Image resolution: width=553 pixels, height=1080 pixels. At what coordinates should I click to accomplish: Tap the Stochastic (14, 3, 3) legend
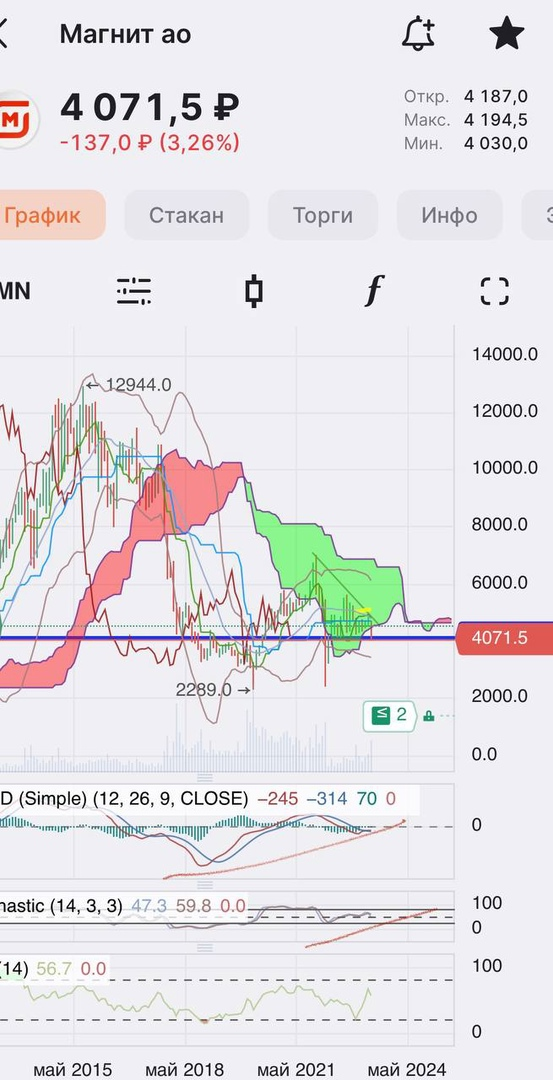click(x=124, y=906)
